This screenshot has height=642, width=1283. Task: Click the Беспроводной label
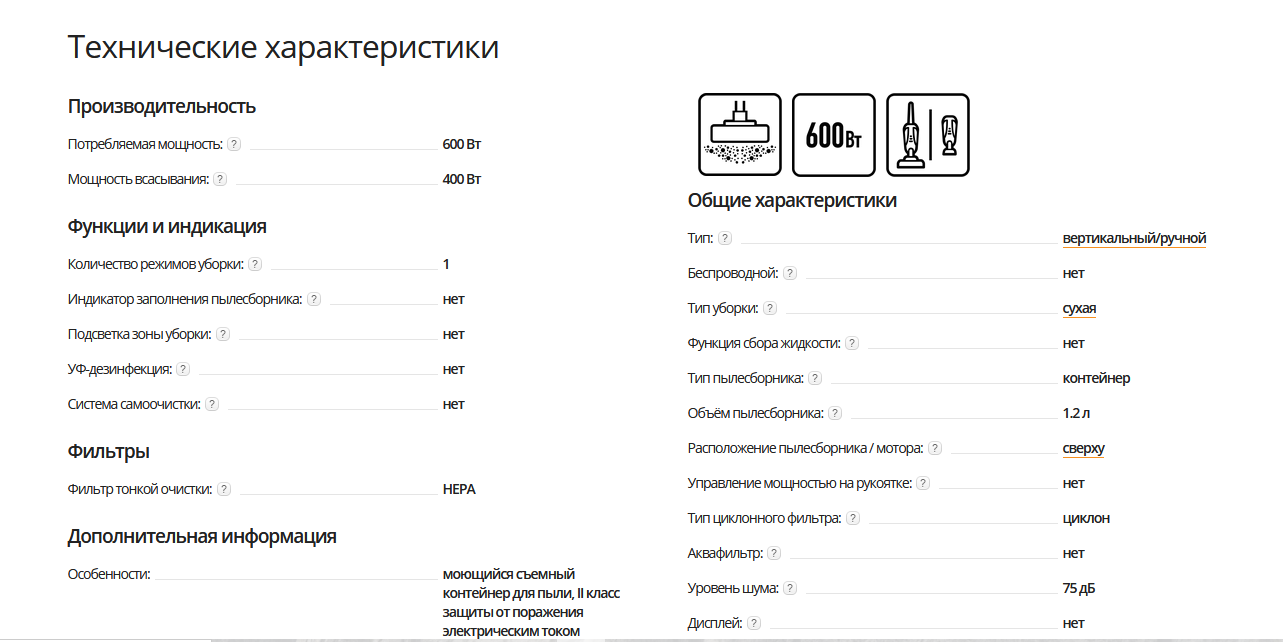coord(733,273)
